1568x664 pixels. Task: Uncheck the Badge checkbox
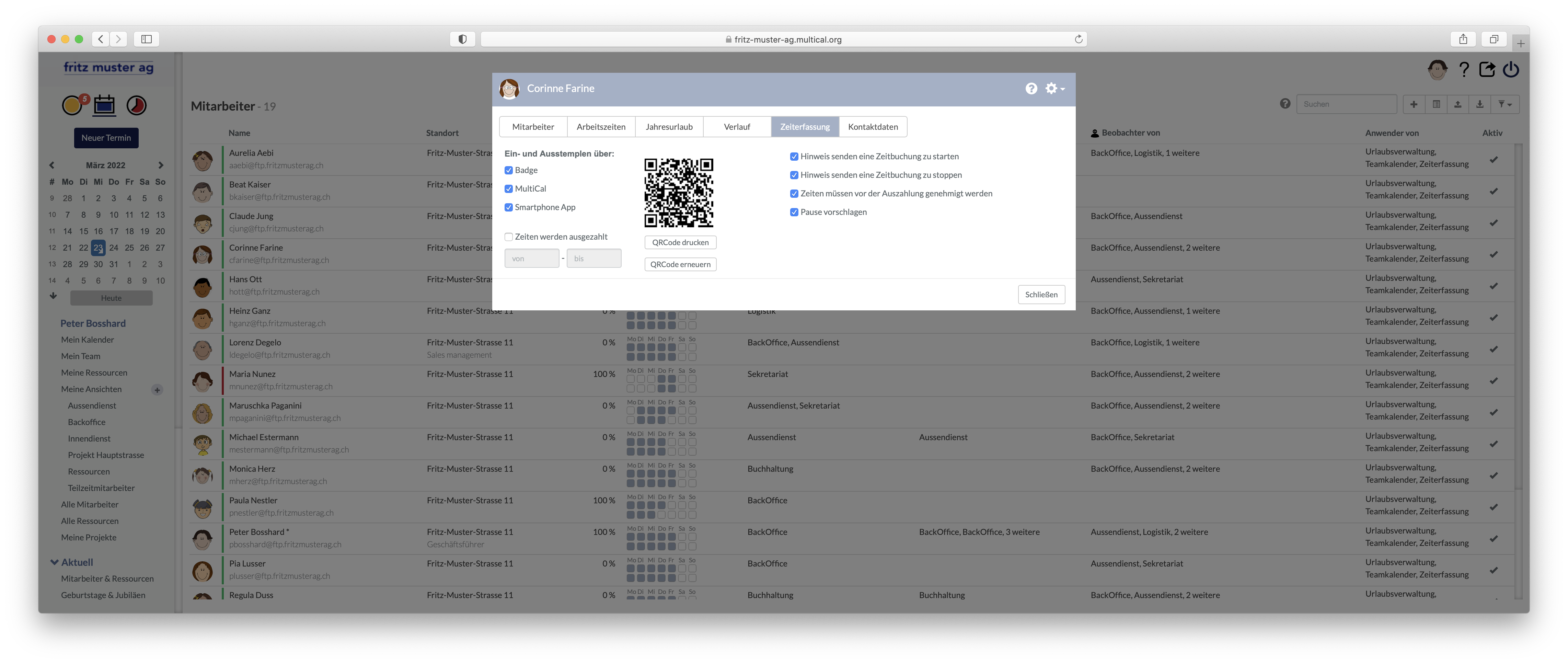508,170
